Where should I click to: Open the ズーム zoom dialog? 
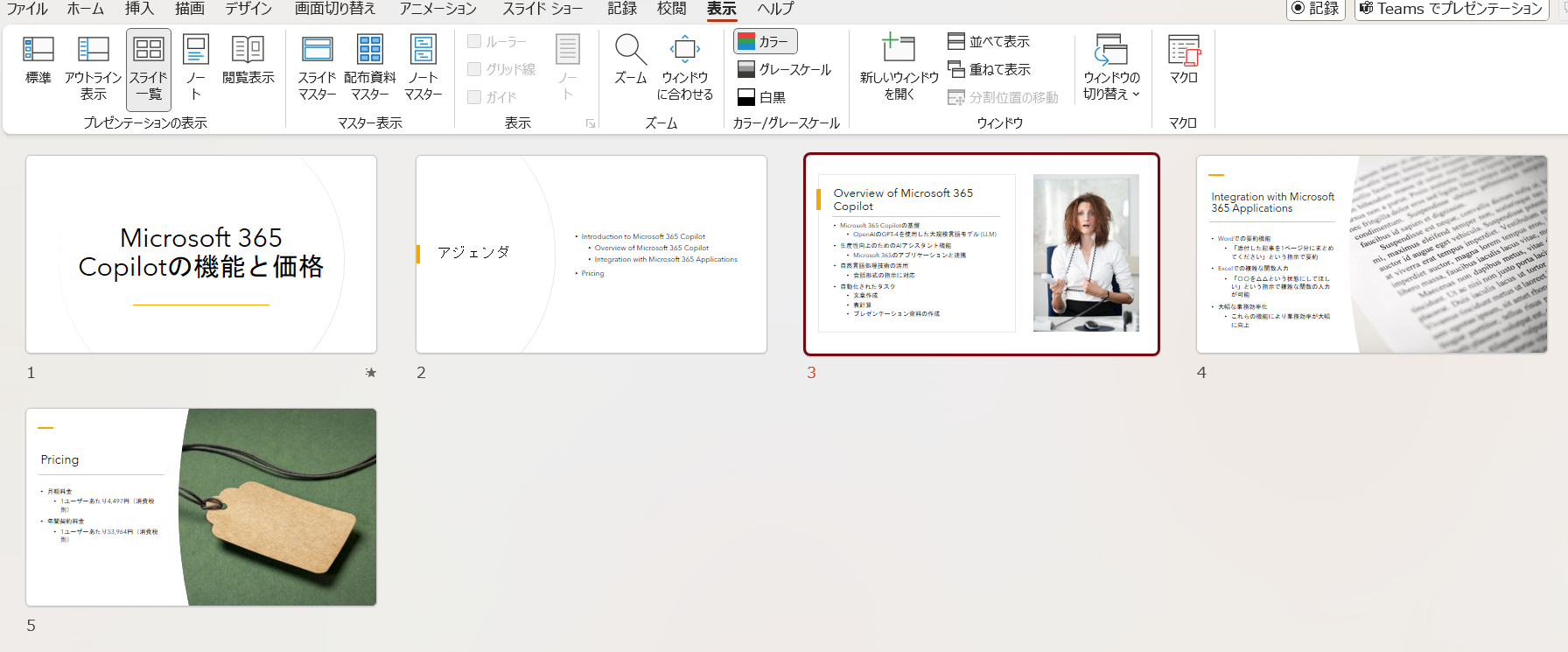click(x=631, y=61)
